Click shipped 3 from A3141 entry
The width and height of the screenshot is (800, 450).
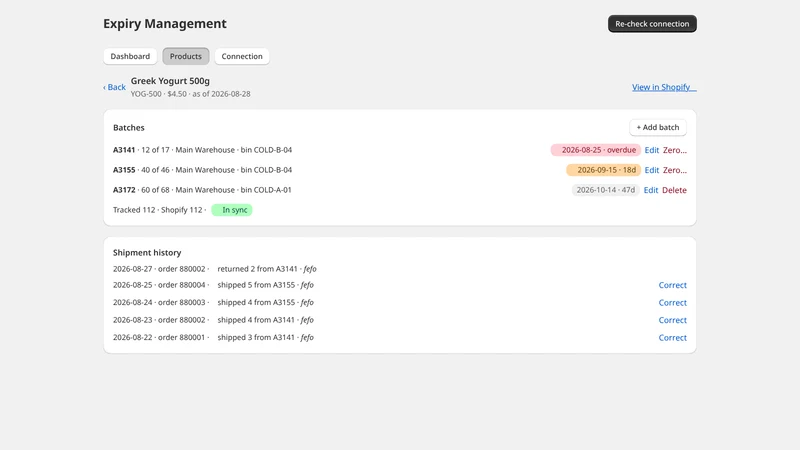tap(265, 337)
